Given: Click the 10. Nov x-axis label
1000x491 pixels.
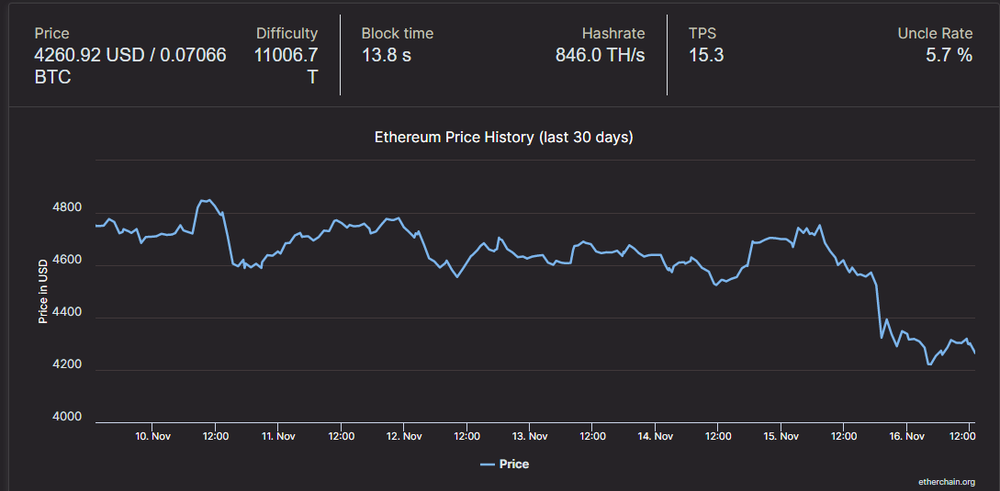Looking at the screenshot, I should [152, 437].
